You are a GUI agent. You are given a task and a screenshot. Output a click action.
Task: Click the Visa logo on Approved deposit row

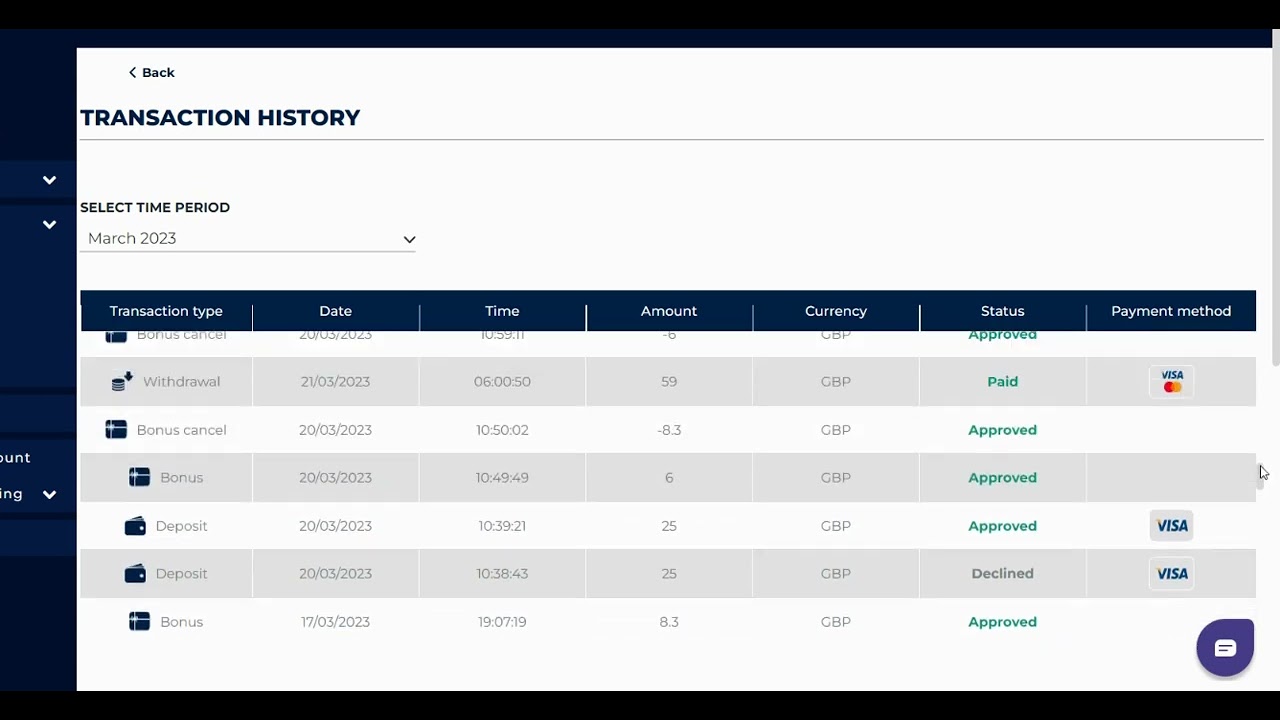(1172, 526)
